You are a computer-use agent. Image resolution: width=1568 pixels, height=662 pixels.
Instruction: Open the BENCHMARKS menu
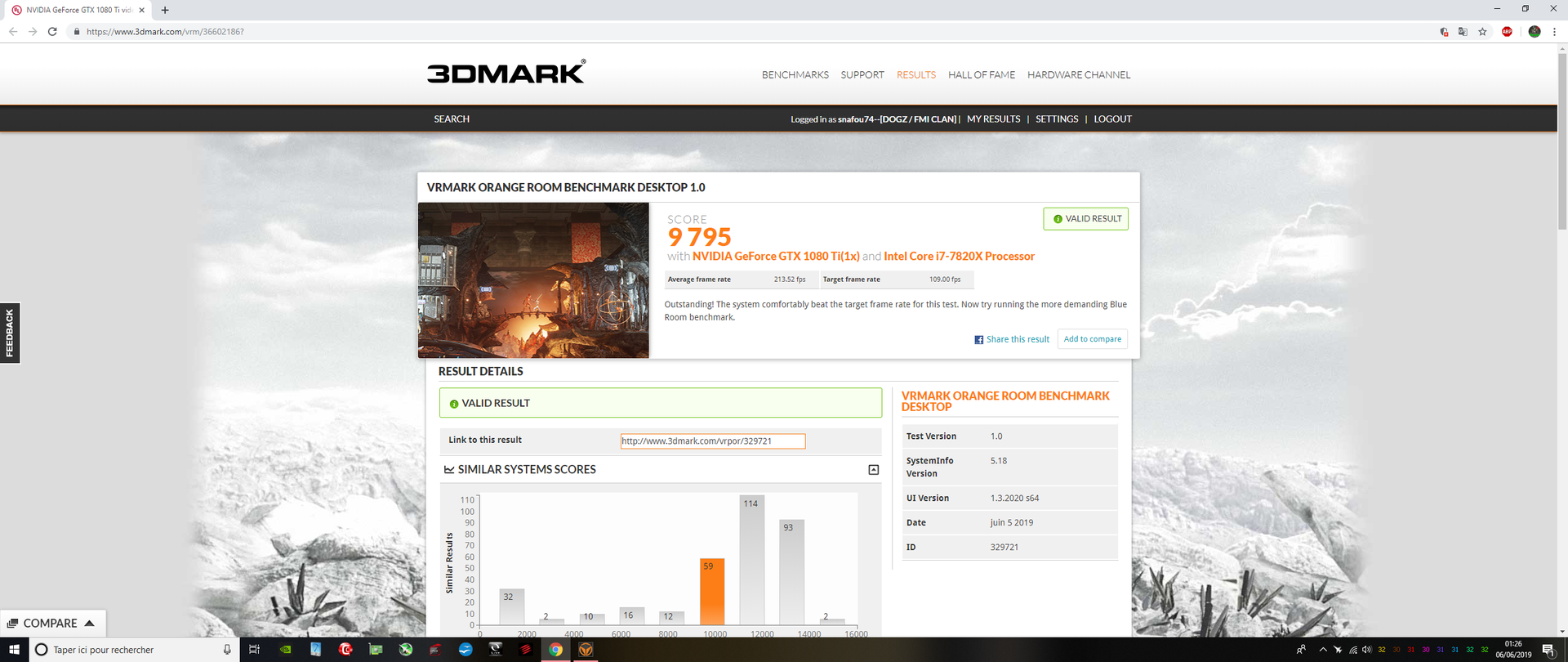click(795, 75)
